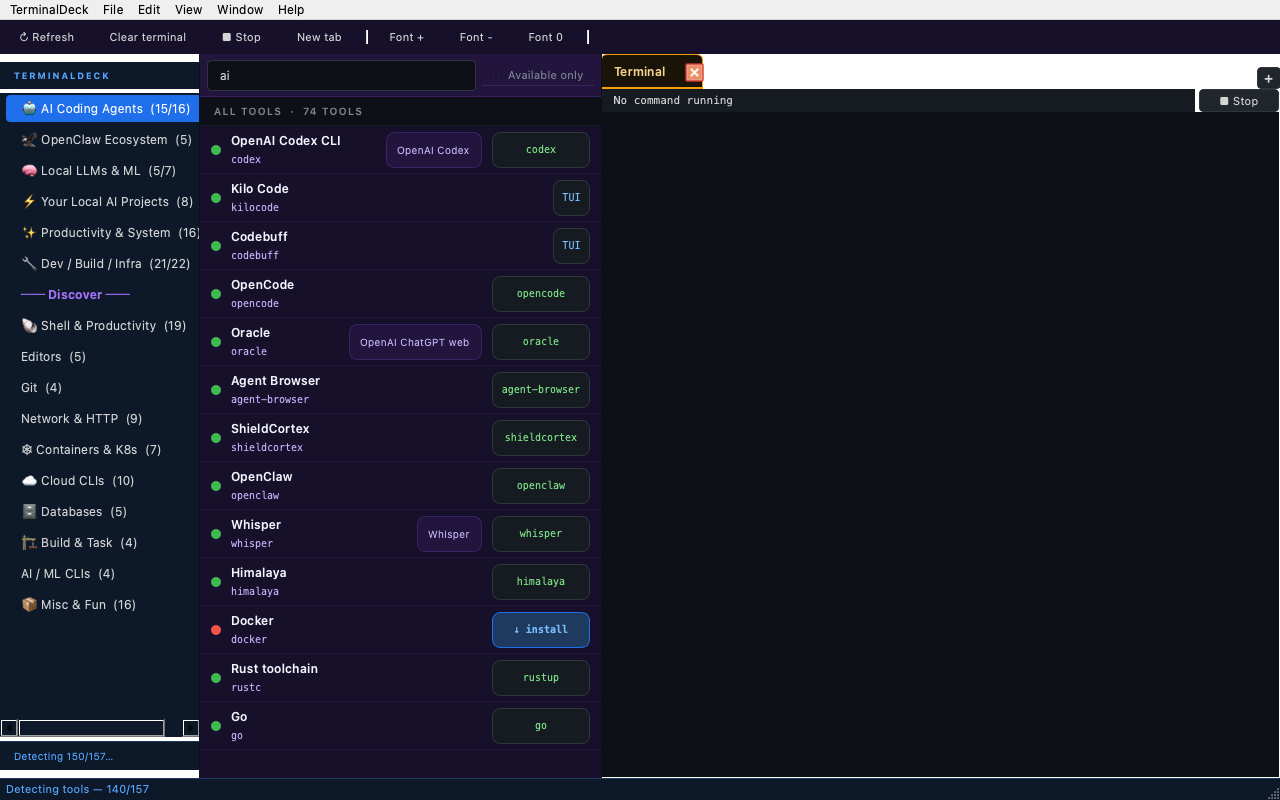Open the Build & Task crane category

click(100, 543)
